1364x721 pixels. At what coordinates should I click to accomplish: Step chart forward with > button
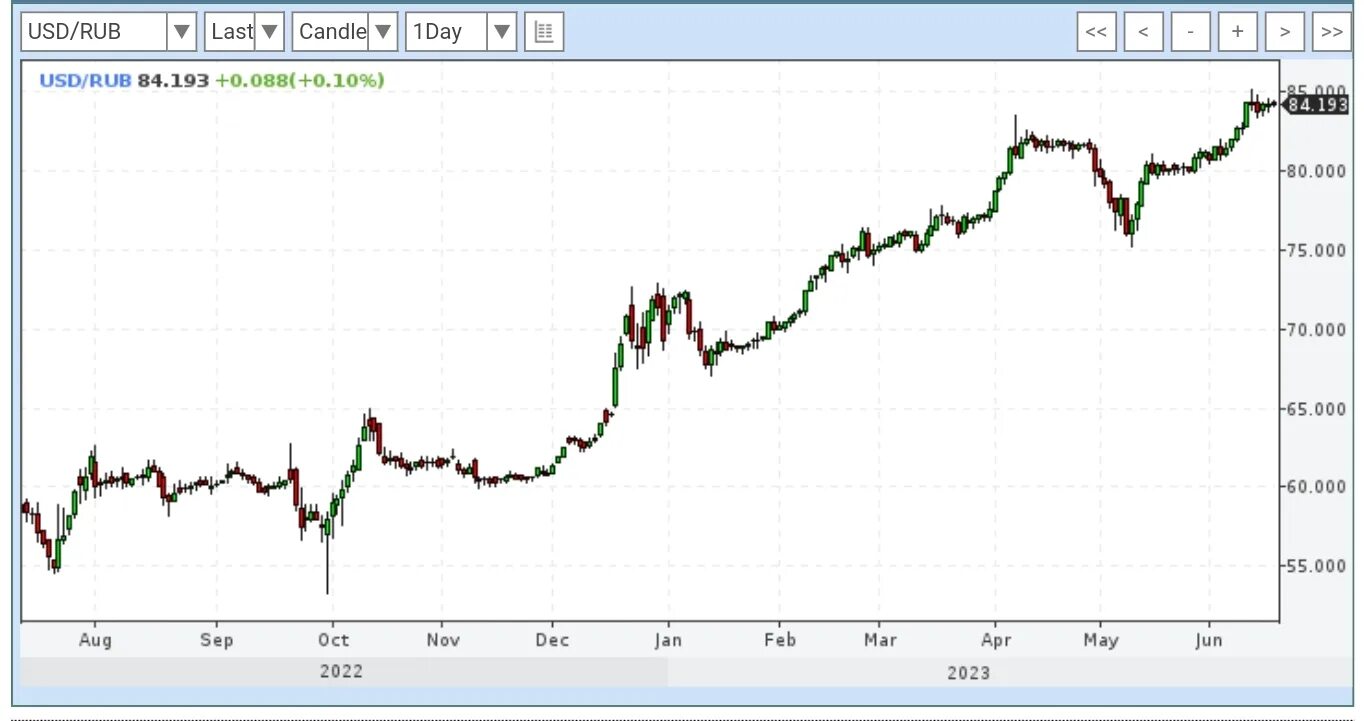coord(1284,32)
